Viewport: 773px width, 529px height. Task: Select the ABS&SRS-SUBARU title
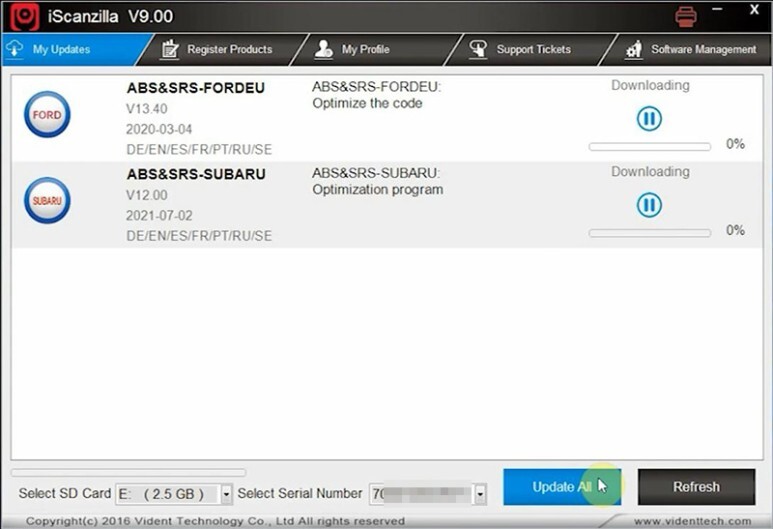[x=196, y=174]
